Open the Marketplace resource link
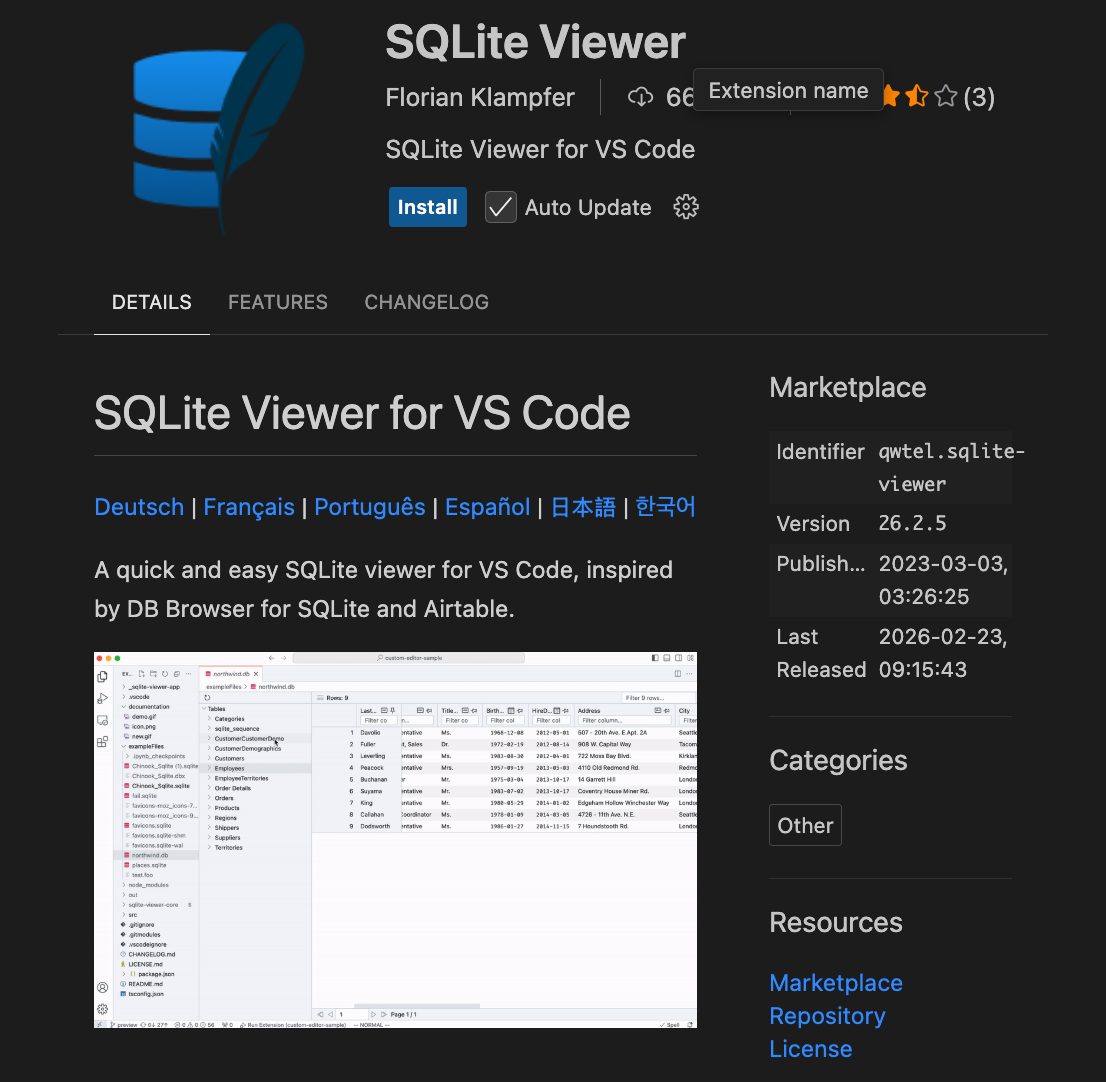Image resolution: width=1106 pixels, height=1082 pixels. coord(836,983)
